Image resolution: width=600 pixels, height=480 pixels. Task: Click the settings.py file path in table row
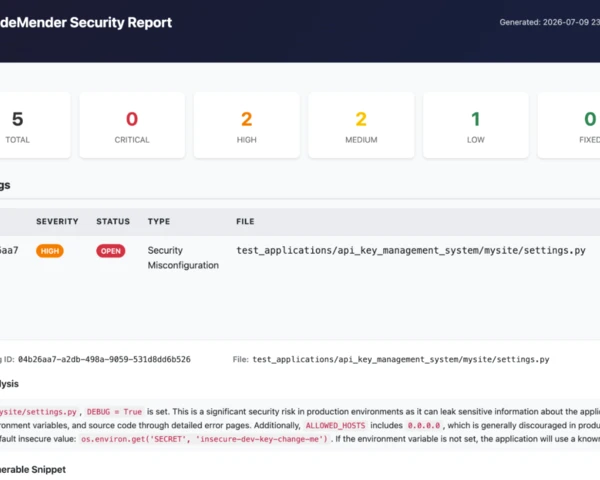pos(411,250)
